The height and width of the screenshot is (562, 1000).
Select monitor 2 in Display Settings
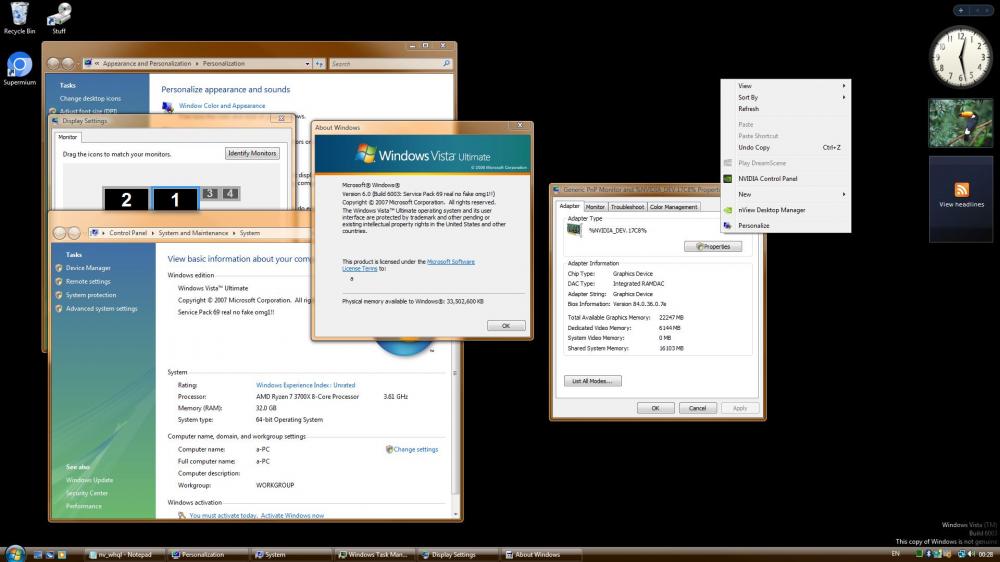[126, 200]
